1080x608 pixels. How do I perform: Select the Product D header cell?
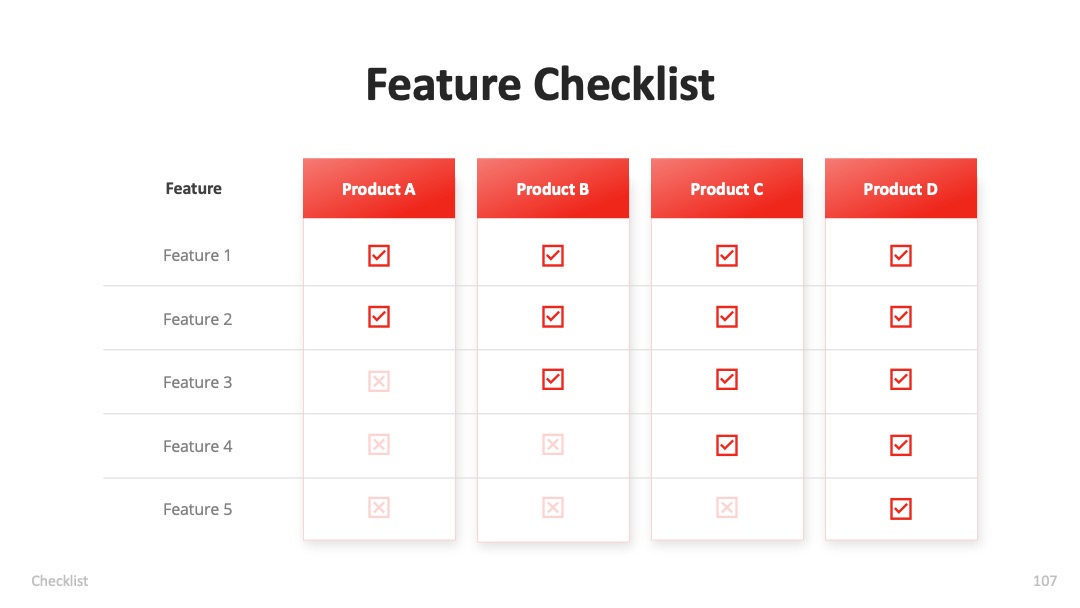pyautogui.click(x=900, y=188)
